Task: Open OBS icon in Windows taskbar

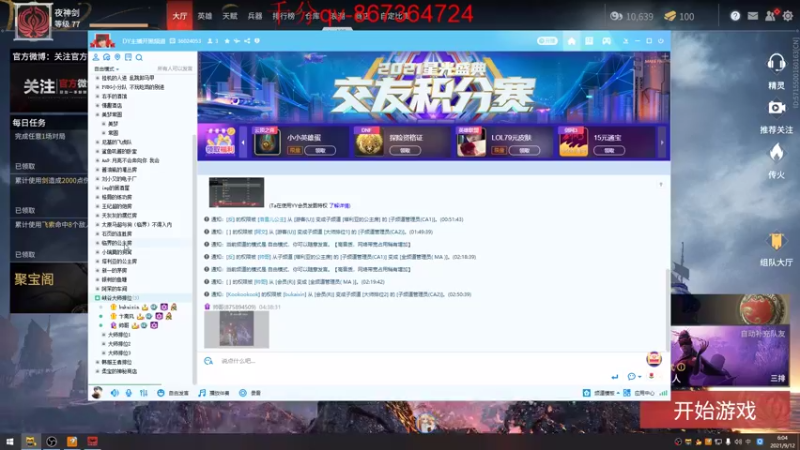Action: (x=52, y=442)
